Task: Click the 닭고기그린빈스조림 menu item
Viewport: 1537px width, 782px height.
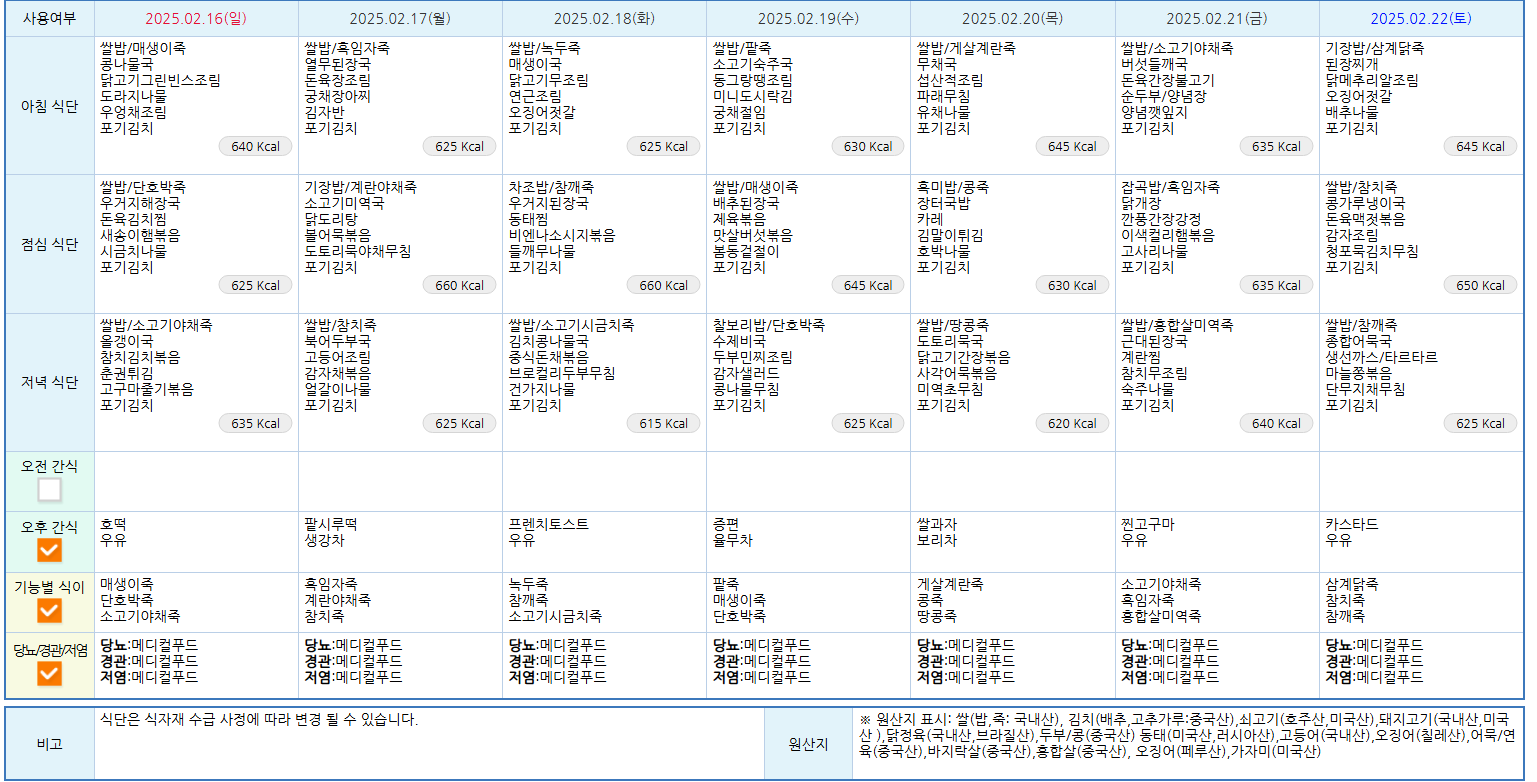Action: (160, 80)
